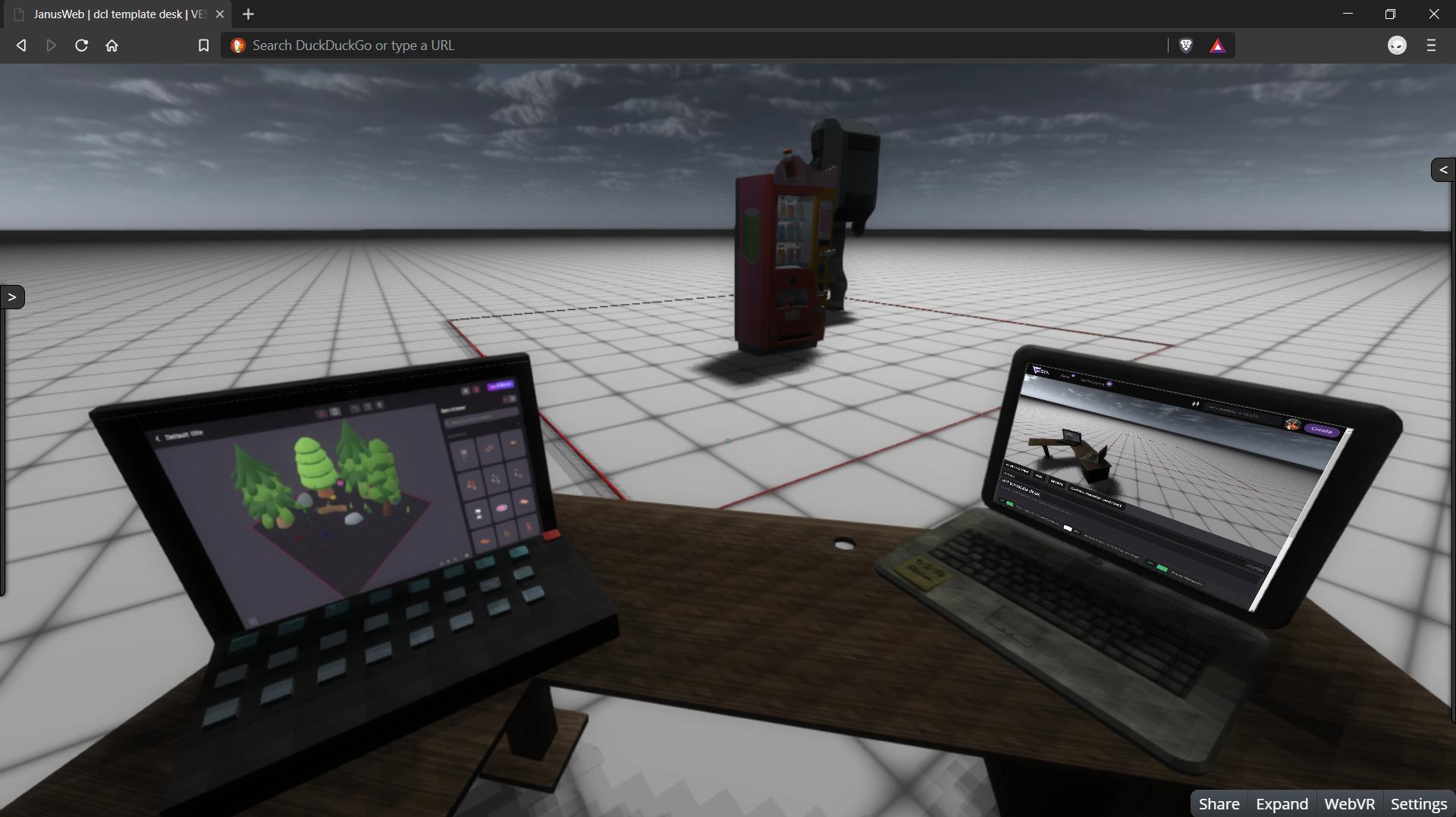
Task: Open the browser hamburger menu
Action: click(x=1431, y=45)
